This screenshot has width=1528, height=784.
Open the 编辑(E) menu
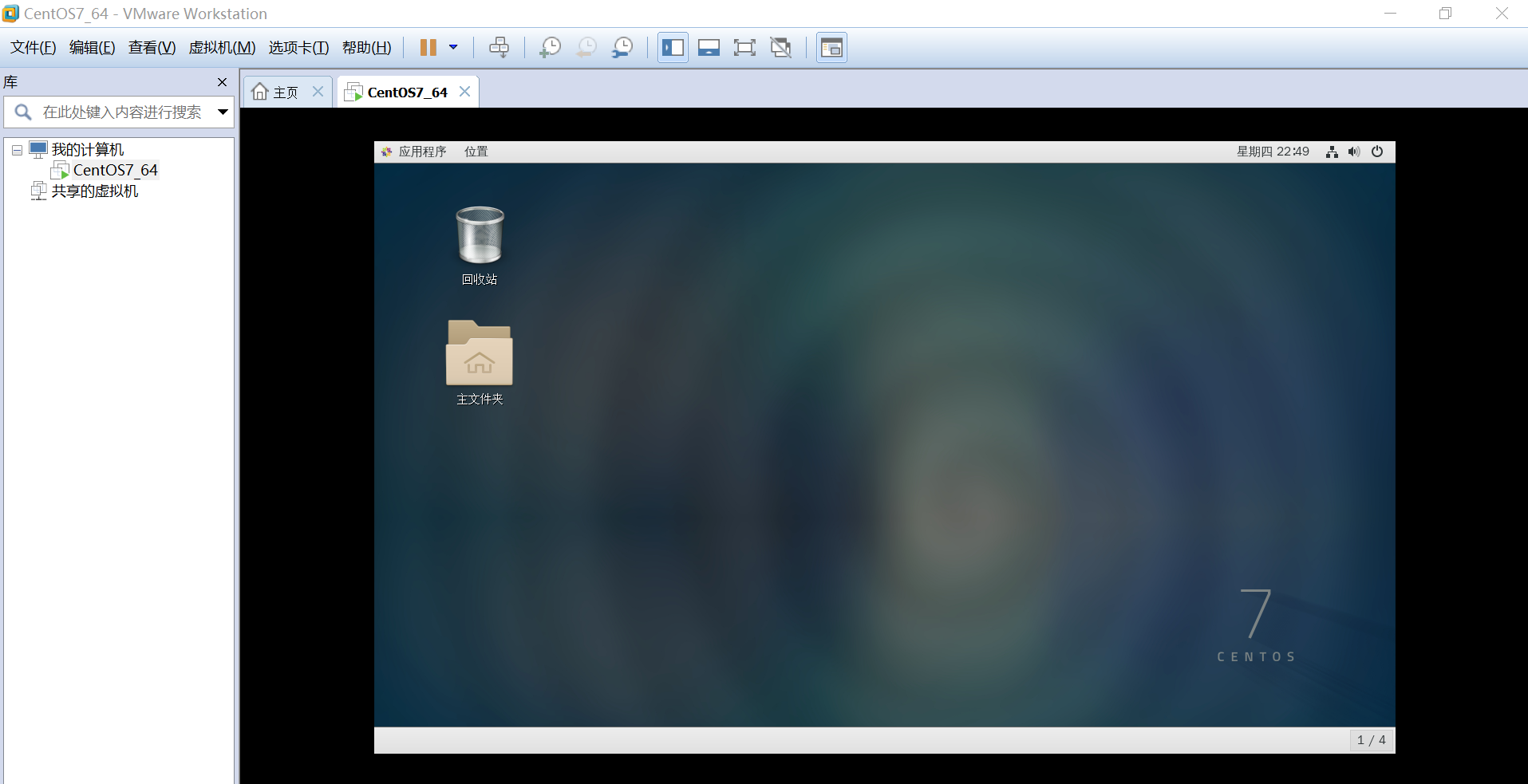click(93, 48)
